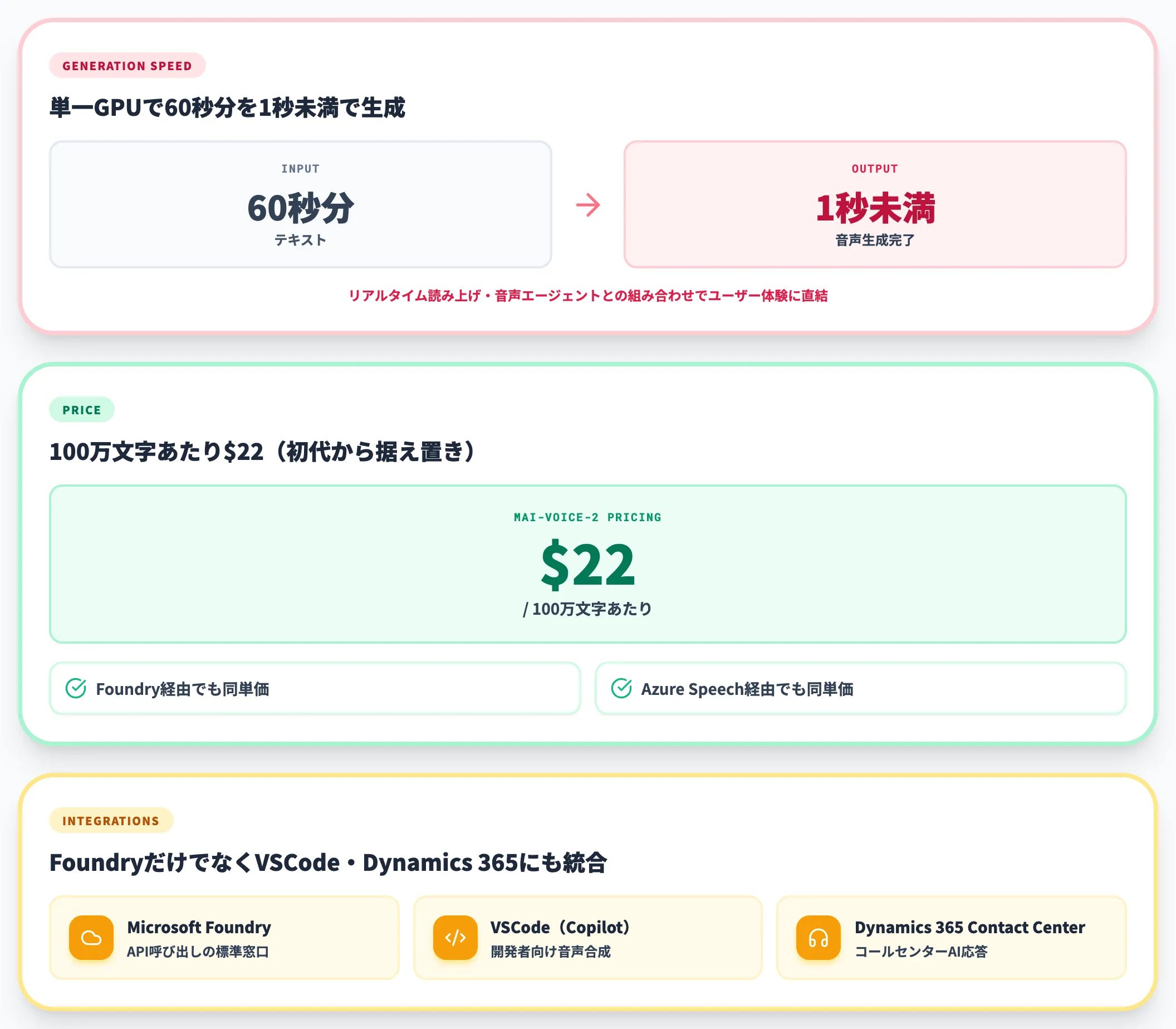1176x1029 pixels.
Task: Click the 60秒分 value
Action: click(300, 207)
